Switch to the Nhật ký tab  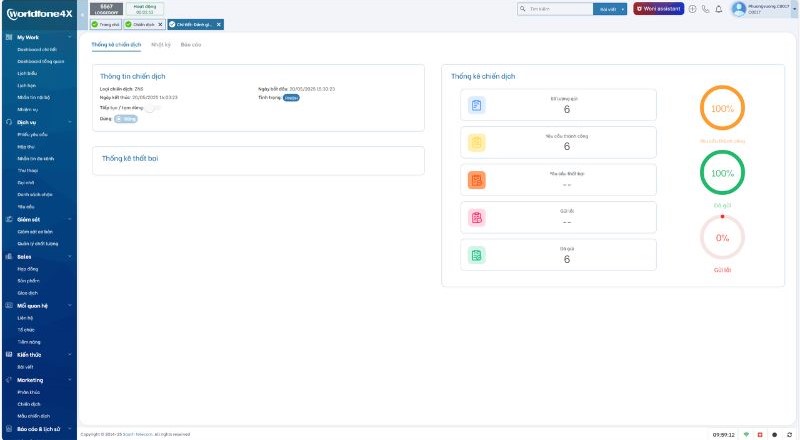pos(160,45)
